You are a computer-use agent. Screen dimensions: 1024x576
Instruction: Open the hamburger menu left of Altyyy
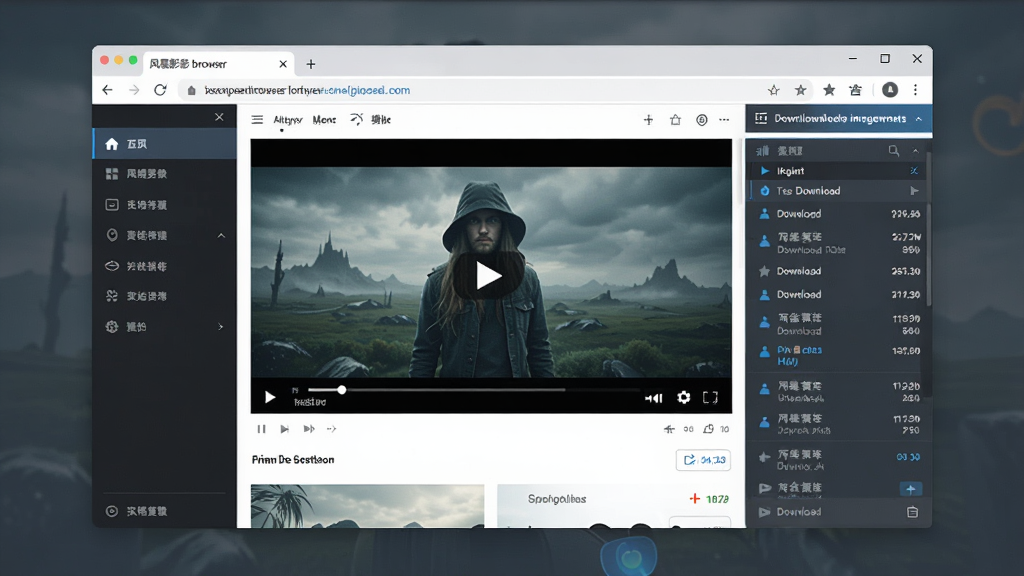(x=257, y=120)
